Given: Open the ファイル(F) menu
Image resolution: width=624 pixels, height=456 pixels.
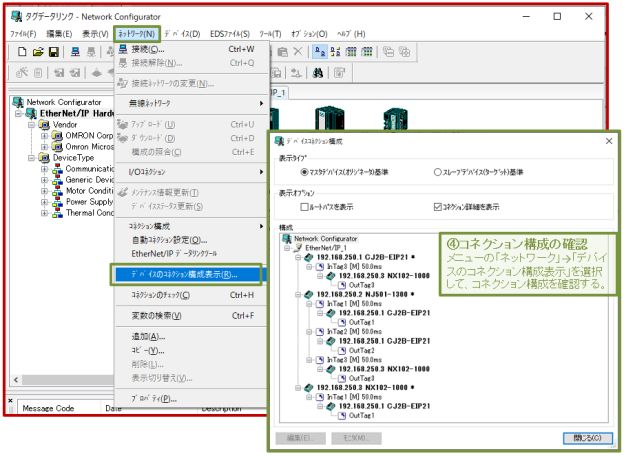Looking at the screenshot, I should click(x=23, y=34).
